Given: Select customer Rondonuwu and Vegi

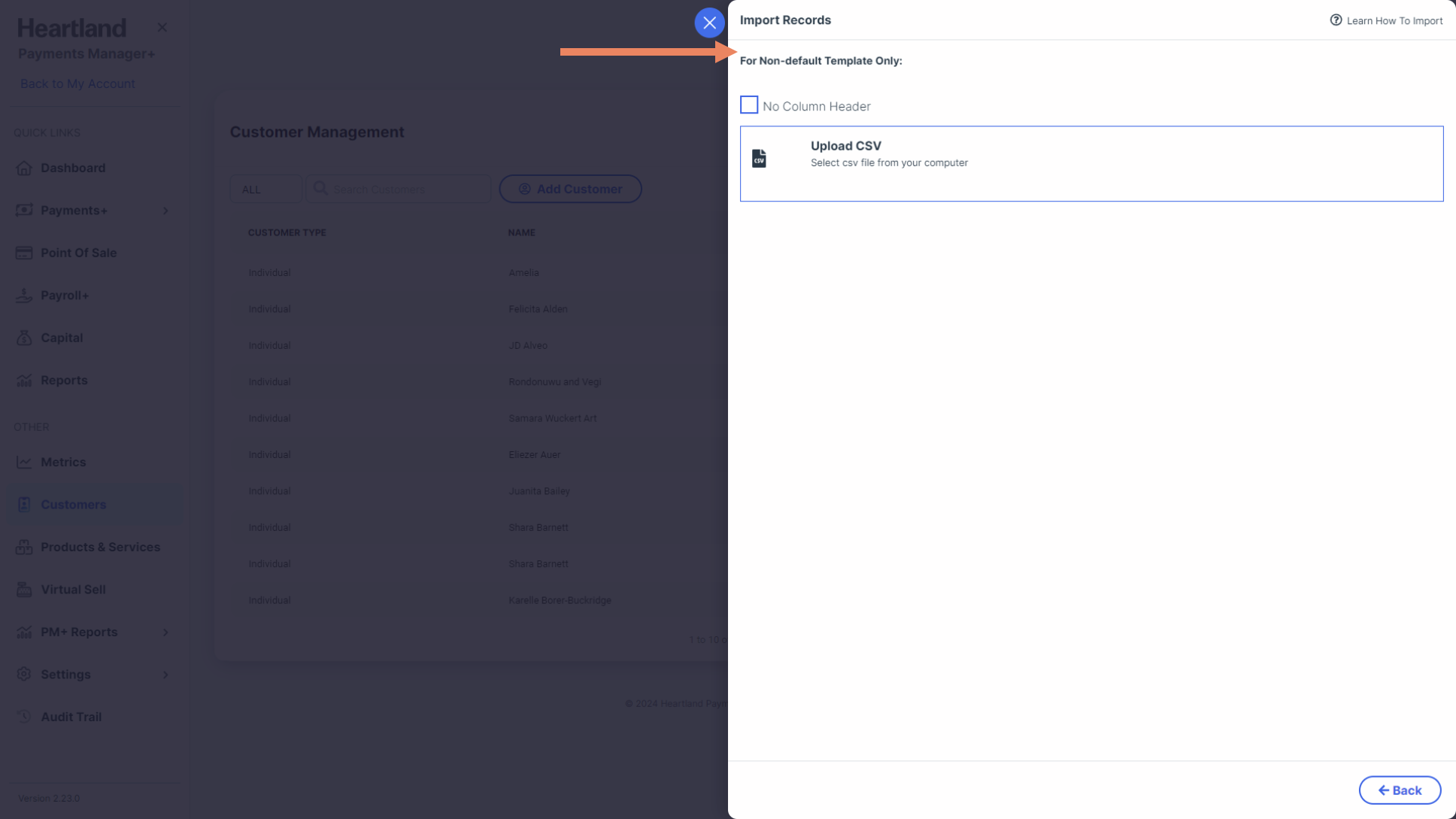Looking at the screenshot, I should [x=554, y=382].
